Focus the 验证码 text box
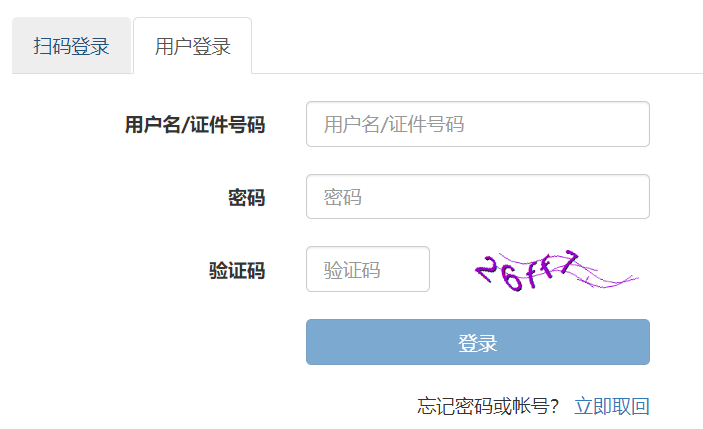The width and height of the screenshot is (703, 429). pyautogui.click(x=367, y=269)
